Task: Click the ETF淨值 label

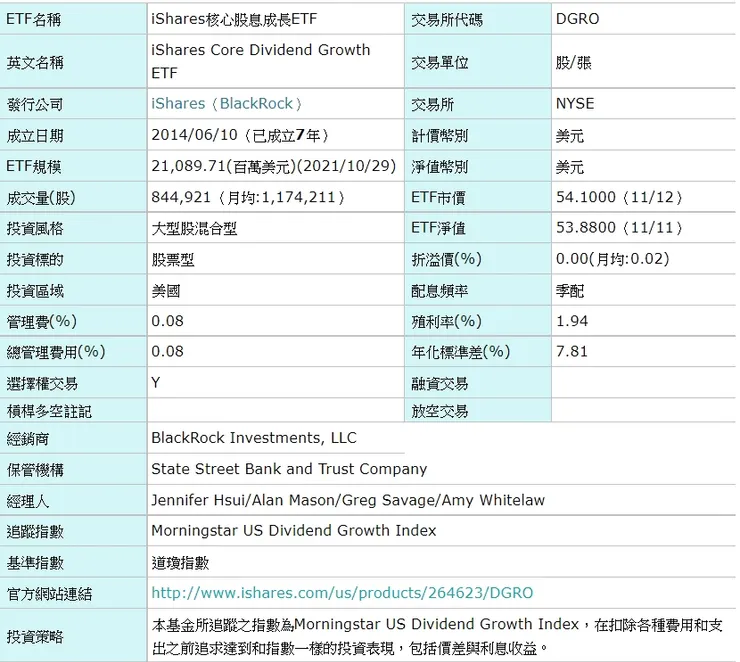Action: 438,228
